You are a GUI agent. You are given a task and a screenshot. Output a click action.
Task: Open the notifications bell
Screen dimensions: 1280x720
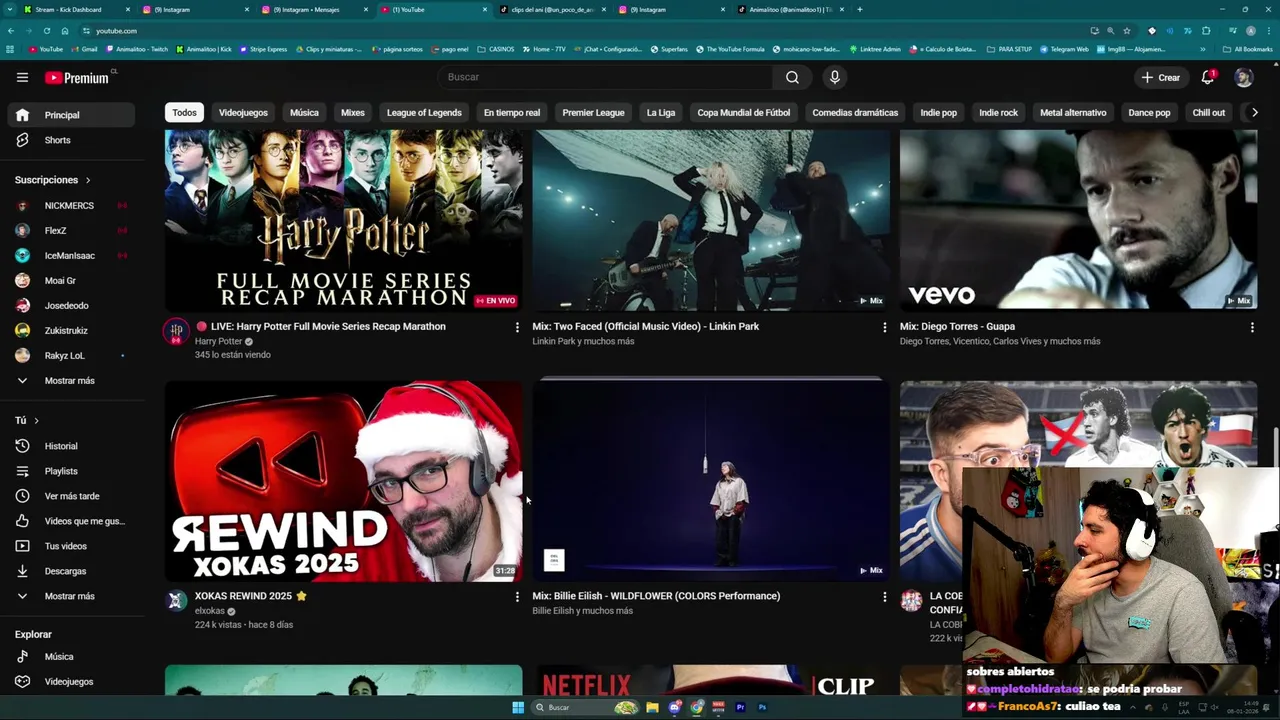1208,77
